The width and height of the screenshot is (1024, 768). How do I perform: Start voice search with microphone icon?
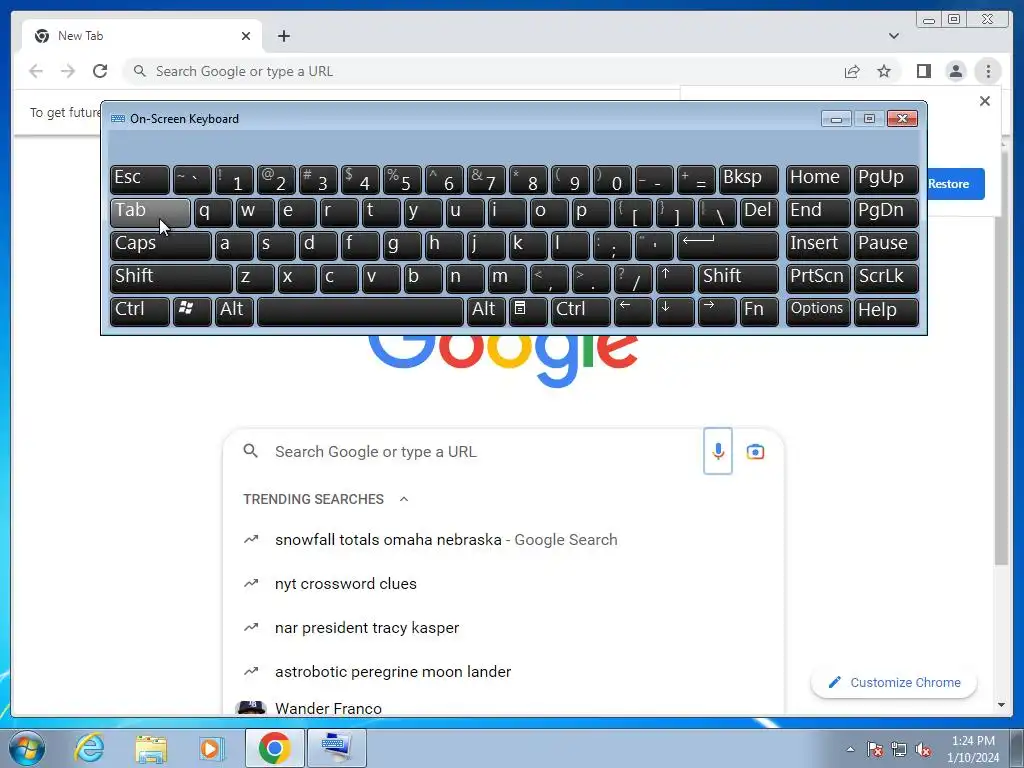point(718,451)
